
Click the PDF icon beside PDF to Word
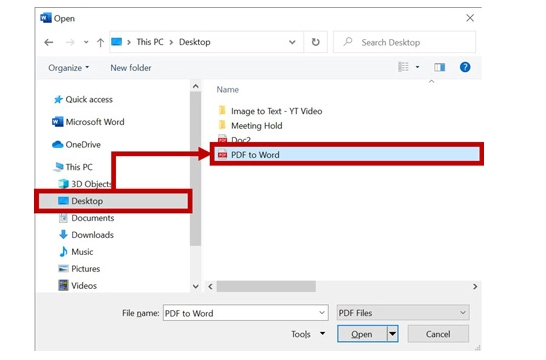[x=222, y=154]
